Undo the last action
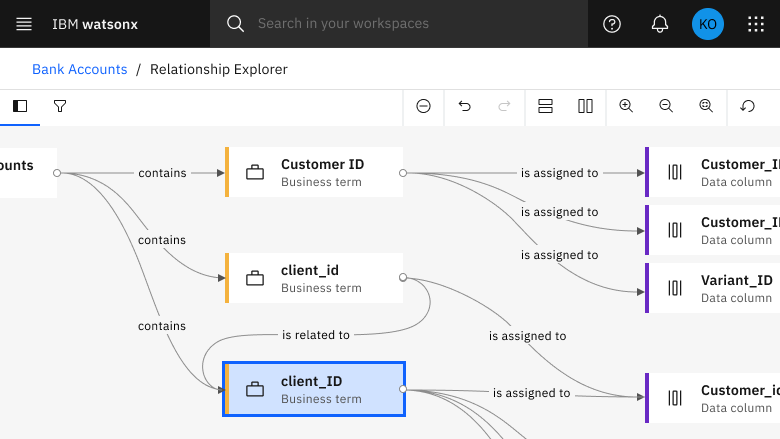Image resolution: width=780 pixels, height=439 pixels. click(465, 106)
